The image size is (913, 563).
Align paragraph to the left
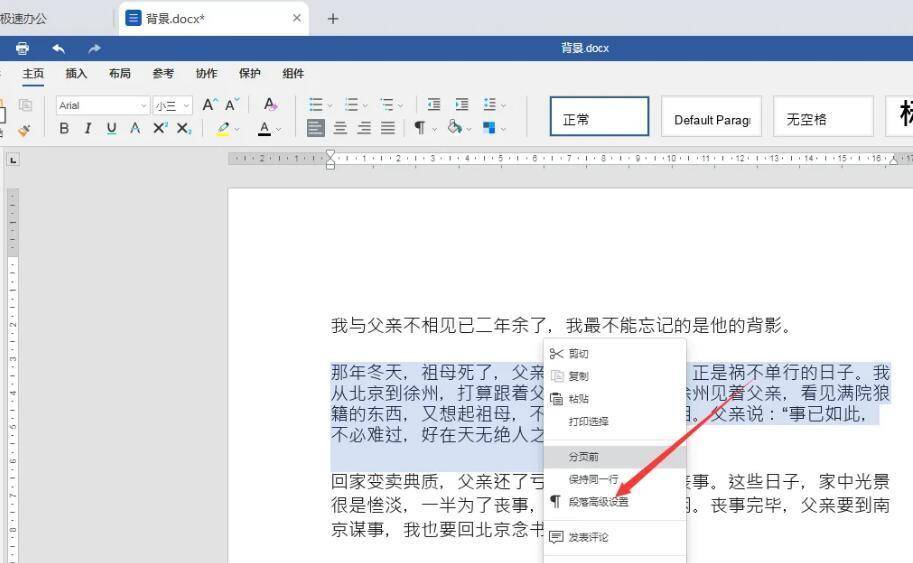(316, 128)
